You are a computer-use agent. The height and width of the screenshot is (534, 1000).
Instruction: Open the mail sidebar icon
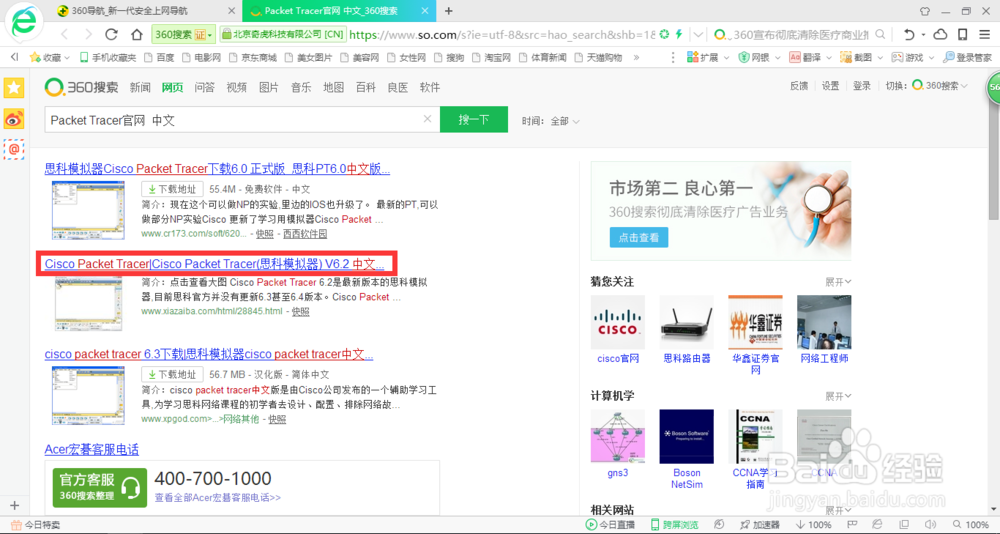(x=13, y=149)
